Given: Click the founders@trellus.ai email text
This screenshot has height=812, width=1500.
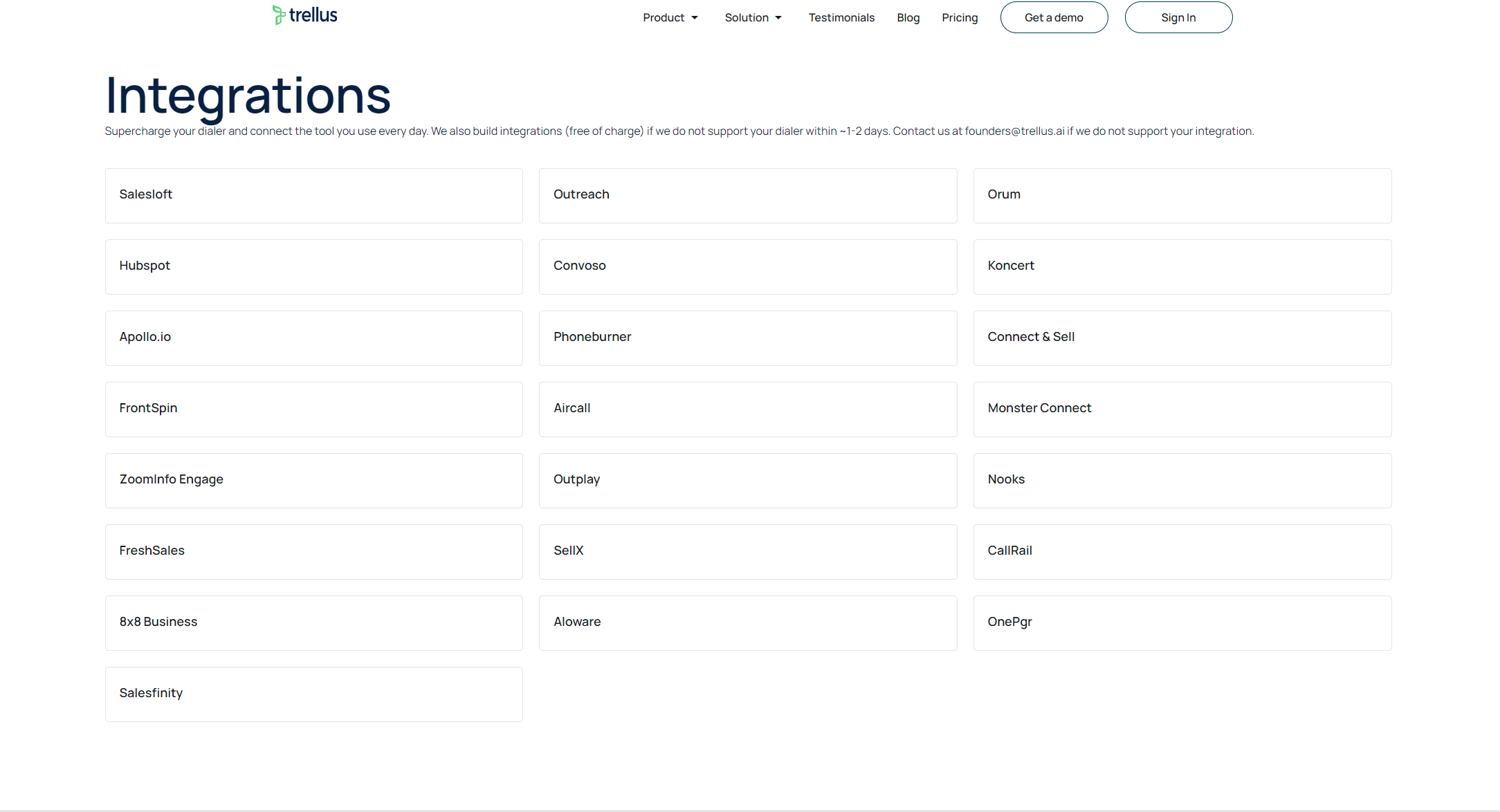Looking at the screenshot, I should pyautogui.click(x=1014, y=131).
